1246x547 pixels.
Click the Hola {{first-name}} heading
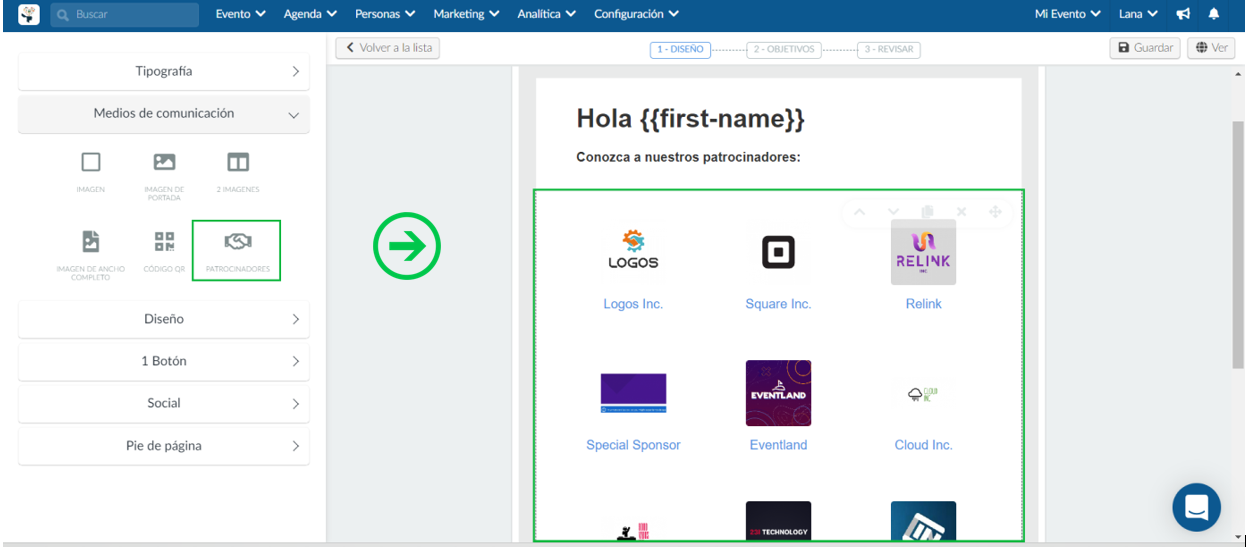[691, 119]
